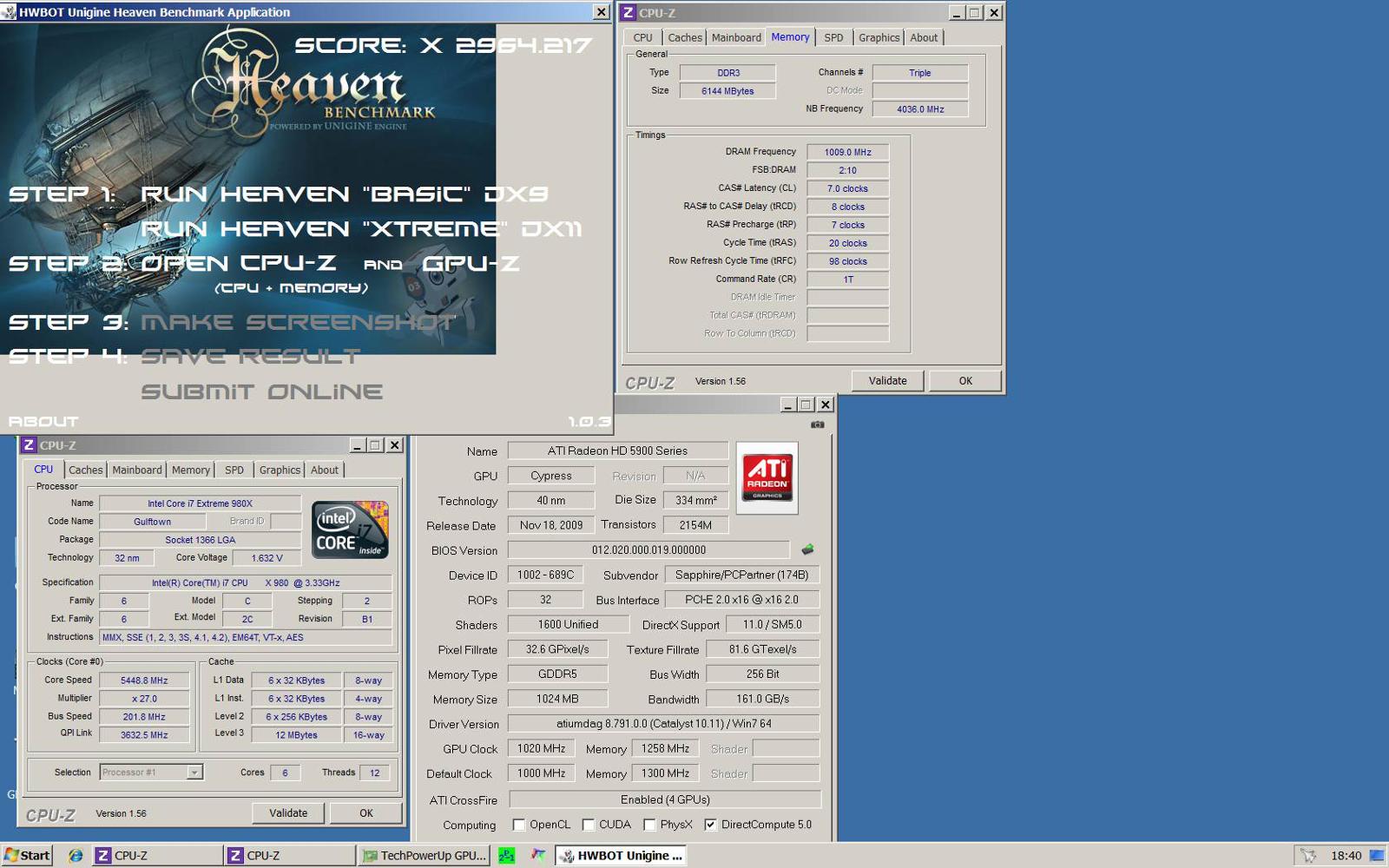
Task: Toggle the DirectCompute 5.0 checkbox
Action: [710, 825]
